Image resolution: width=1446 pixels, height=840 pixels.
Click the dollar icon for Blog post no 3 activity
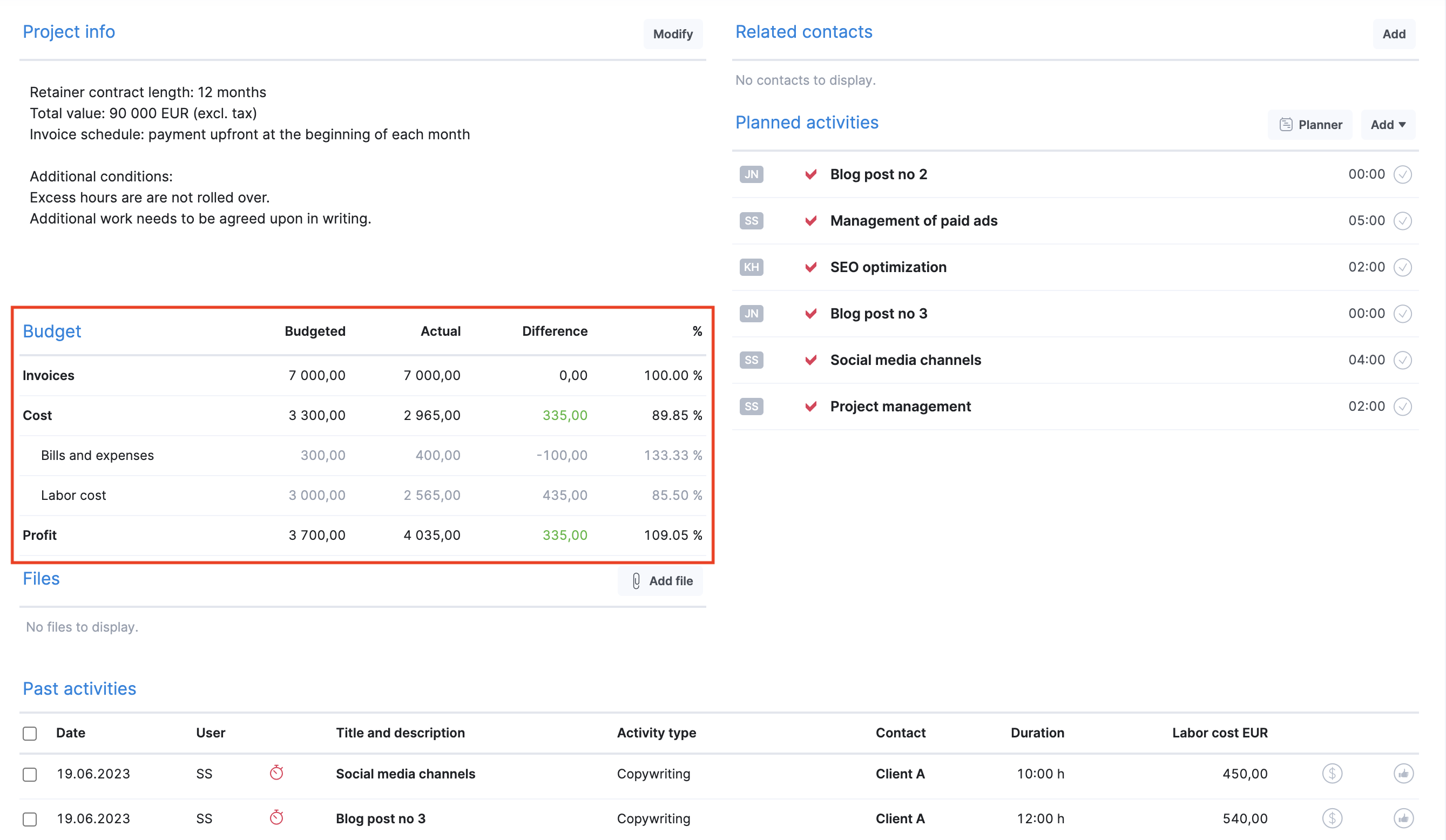(x=1332, y=819)
